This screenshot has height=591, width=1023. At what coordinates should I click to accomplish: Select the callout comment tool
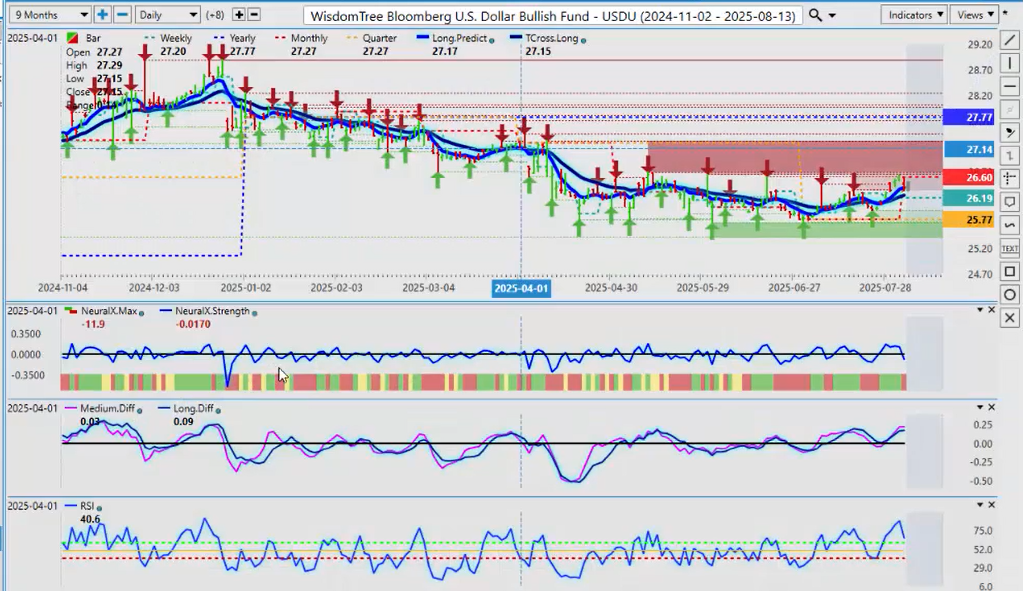coord(1010,202)
